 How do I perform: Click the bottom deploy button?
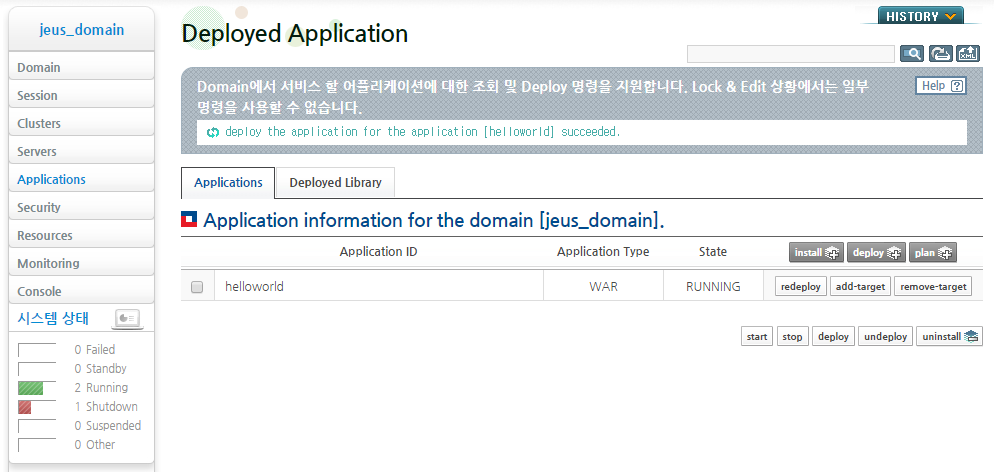click(834, 336)
